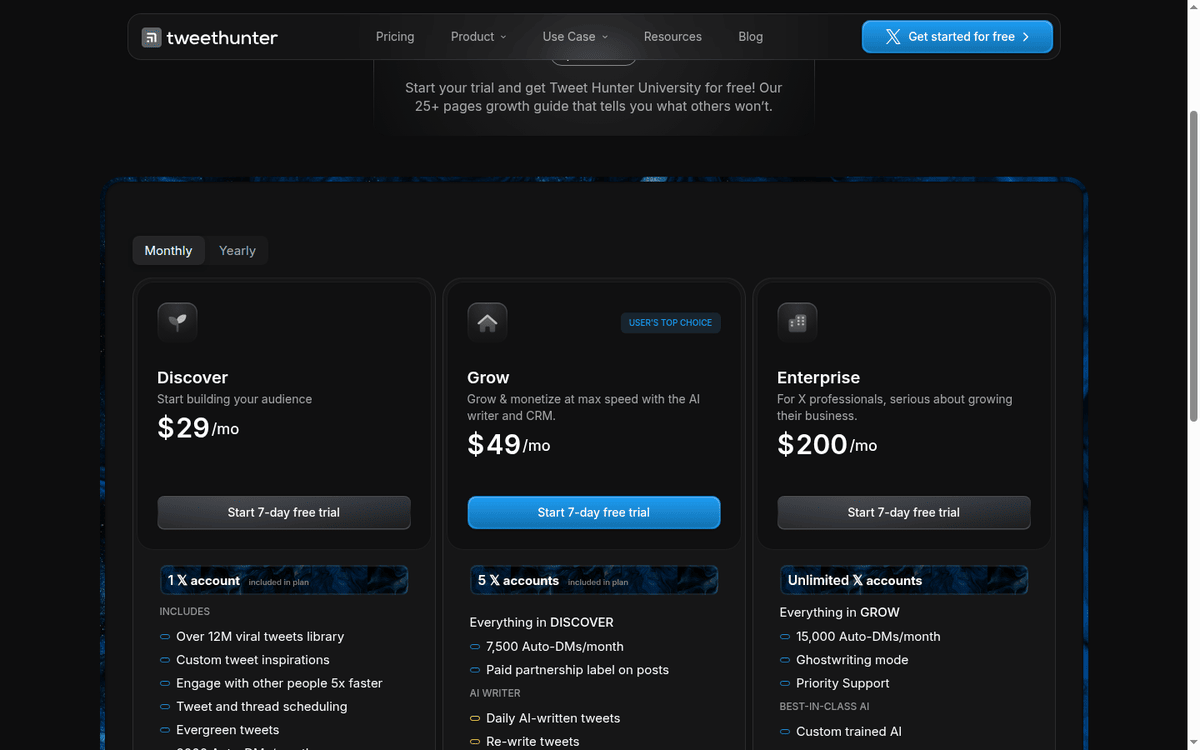Expand the Product dropdown menu
1200x750 pixels.
(x=478, y=37)
